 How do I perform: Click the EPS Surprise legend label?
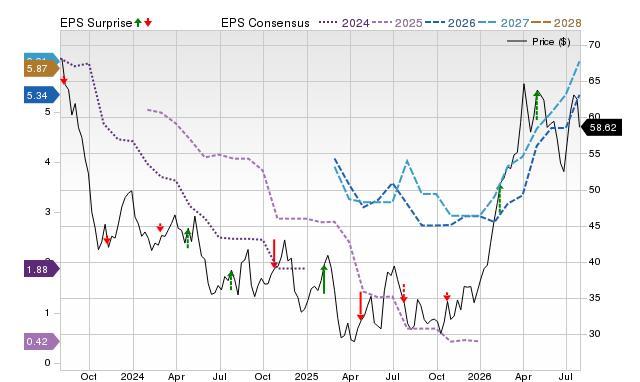pyautogui.click(x=96, y=23)
